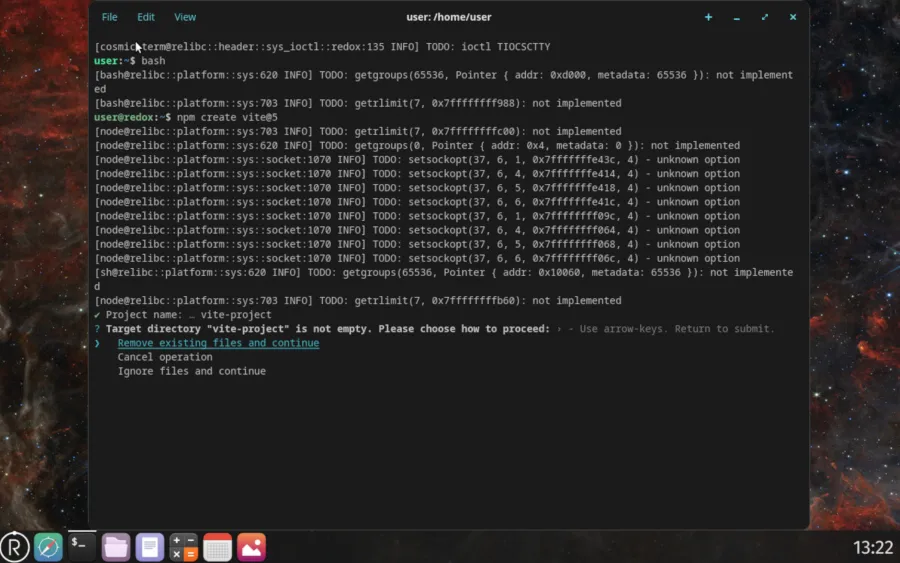Launch the calculator app
Viewport: 900px width, 563px height.
pyautogui.click(x=183, y=546)
